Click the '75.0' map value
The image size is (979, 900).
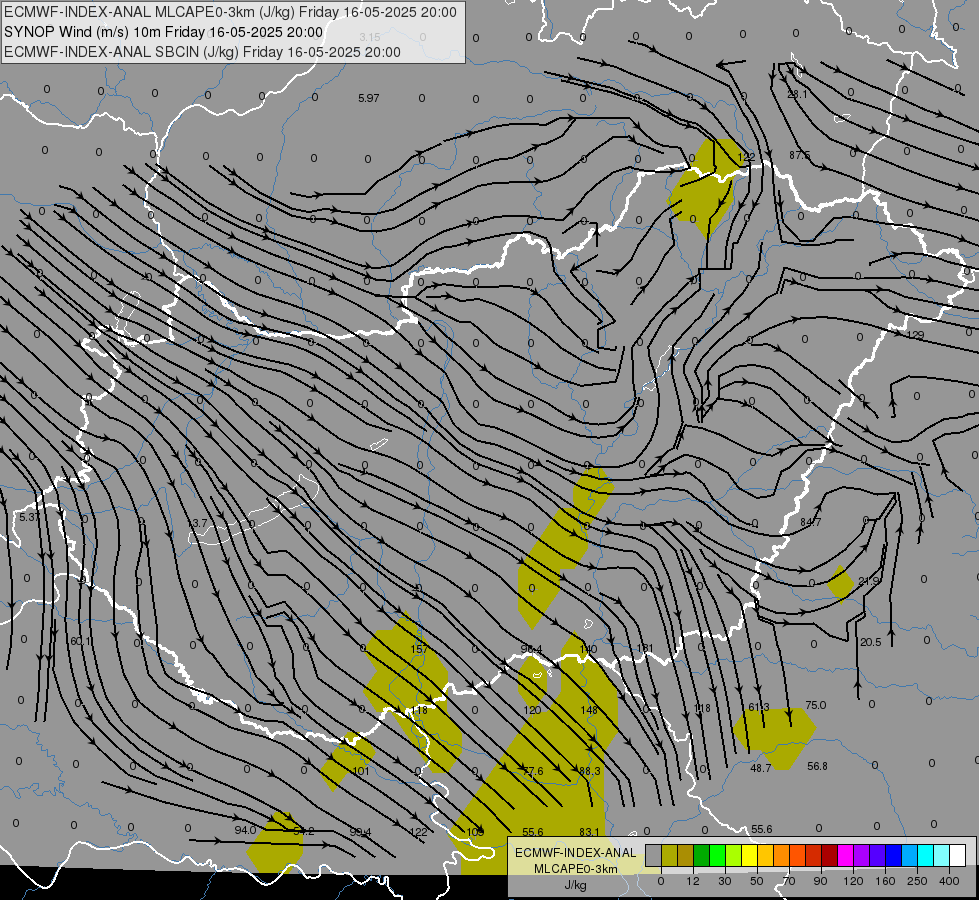point(815,705)
